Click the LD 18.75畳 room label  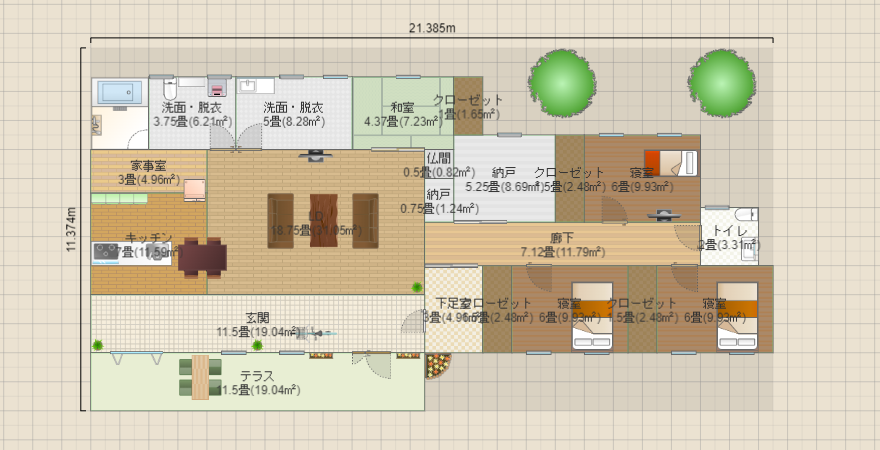tap(317, 223)
